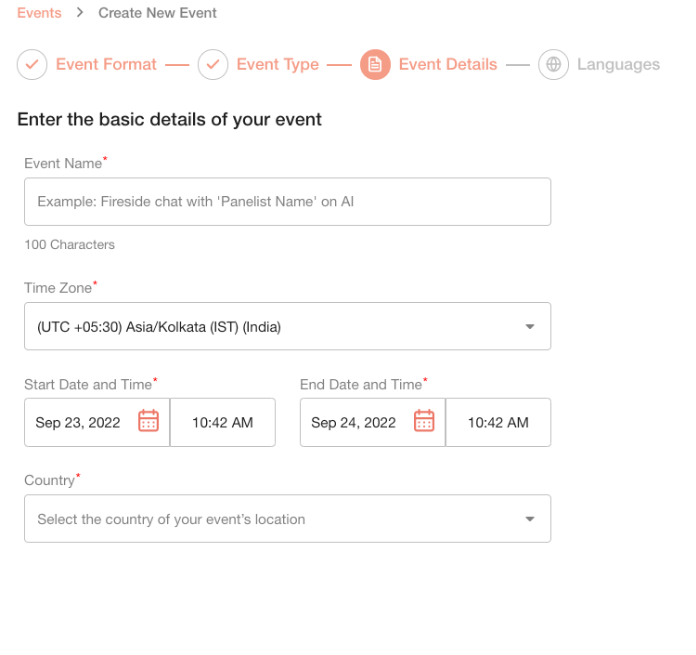Click the Sep 23, 2022 start date field
The width and height of the screenshot is (696, 655).
(97, 422)
